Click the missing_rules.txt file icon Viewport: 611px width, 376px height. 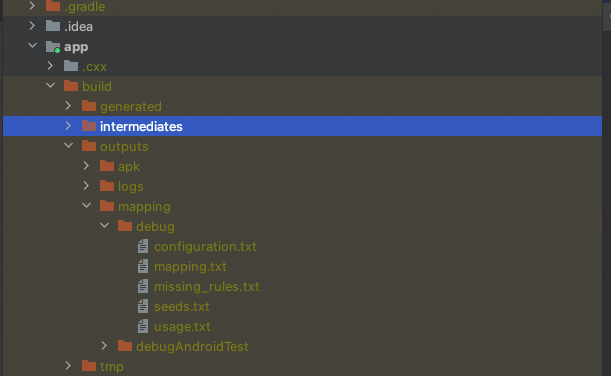pyautogui.click(x=143, y=286)
